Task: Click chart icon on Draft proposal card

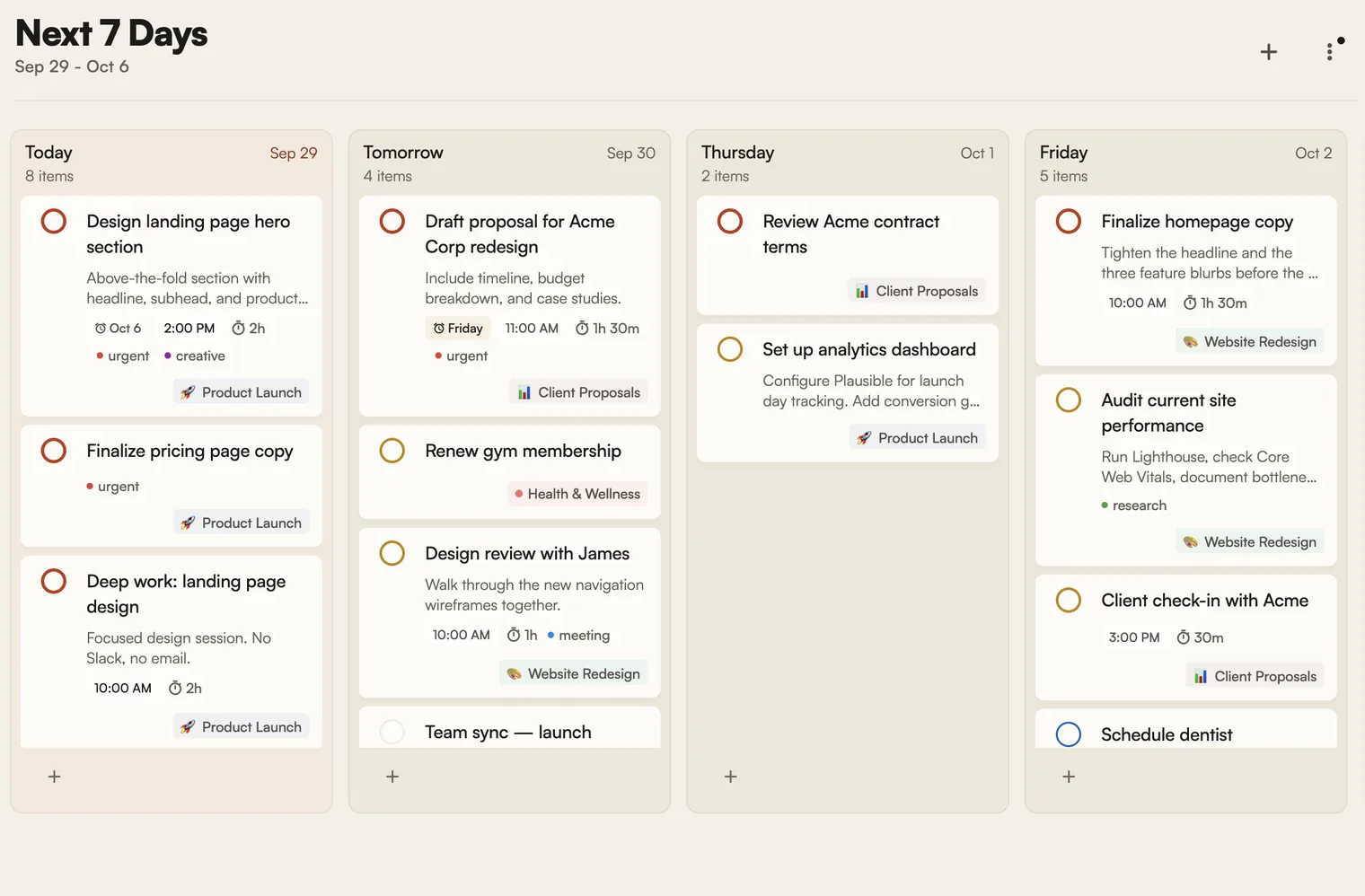Action: pyautogui.click(x=524, y=392)
